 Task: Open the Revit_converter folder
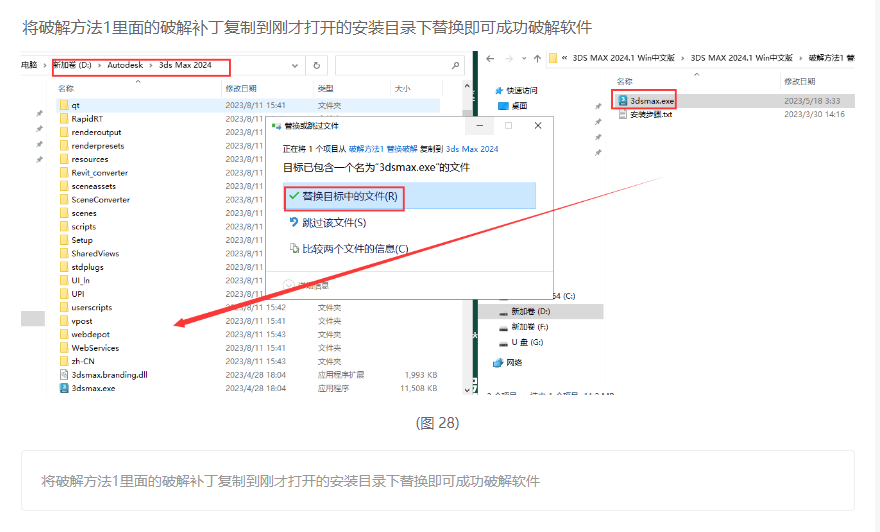[99, 173]
